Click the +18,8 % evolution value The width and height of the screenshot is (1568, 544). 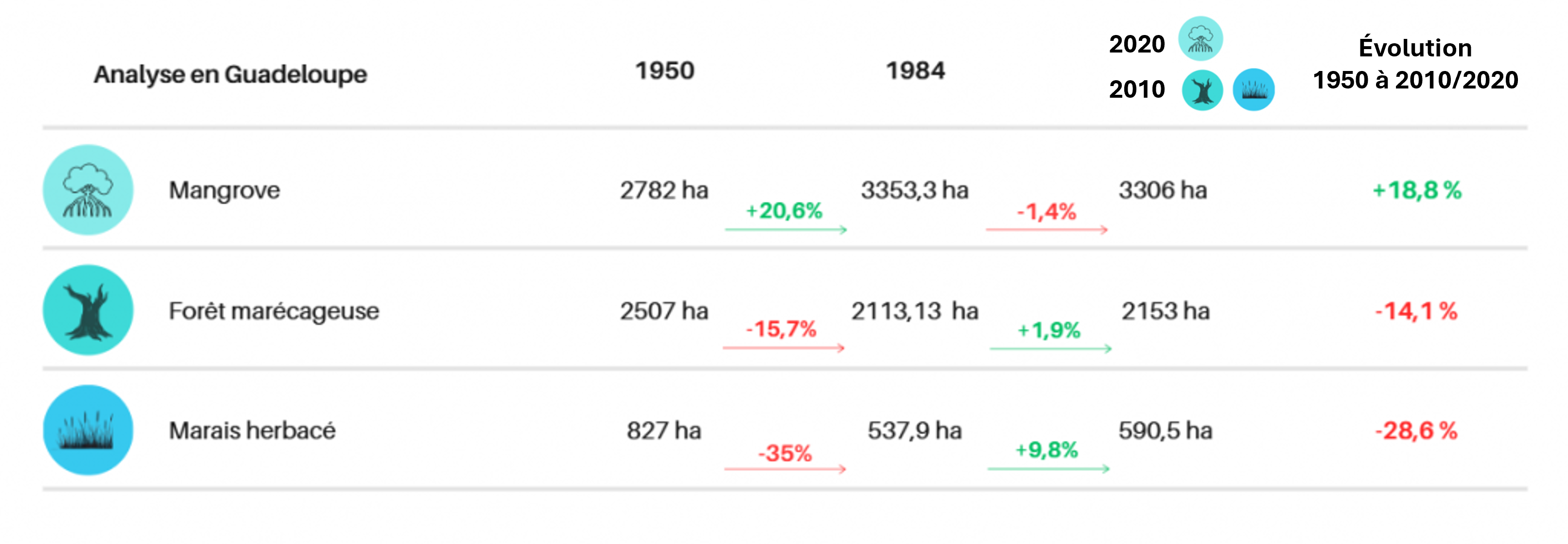click(x=1416, y=191)
